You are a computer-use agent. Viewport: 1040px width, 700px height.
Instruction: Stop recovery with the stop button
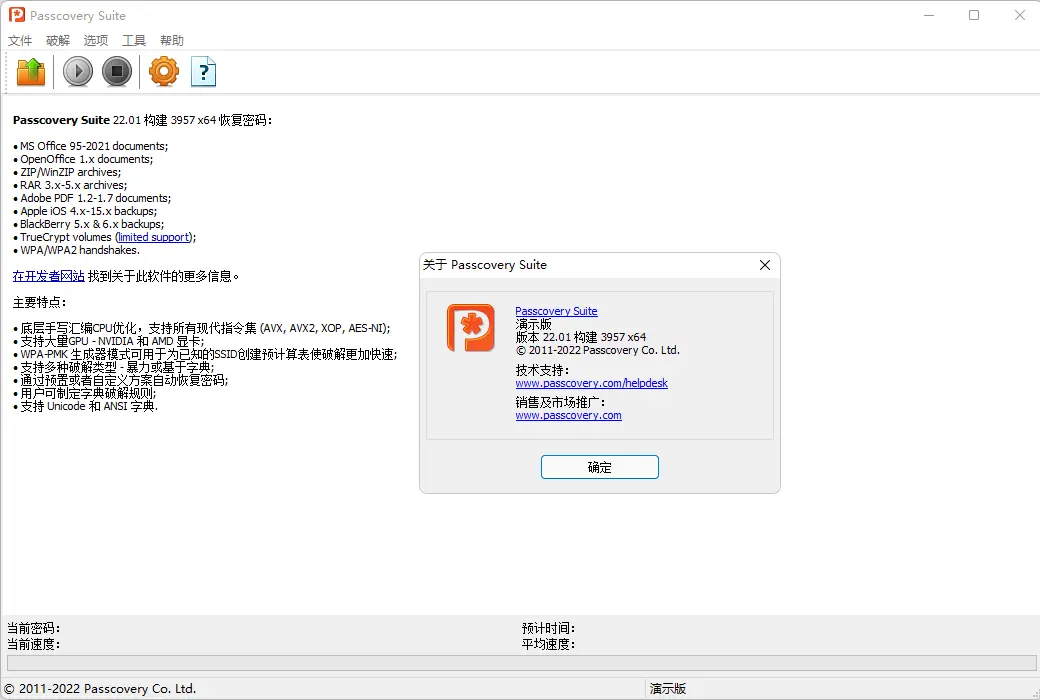pyautogui.click(x=117, y=72)
